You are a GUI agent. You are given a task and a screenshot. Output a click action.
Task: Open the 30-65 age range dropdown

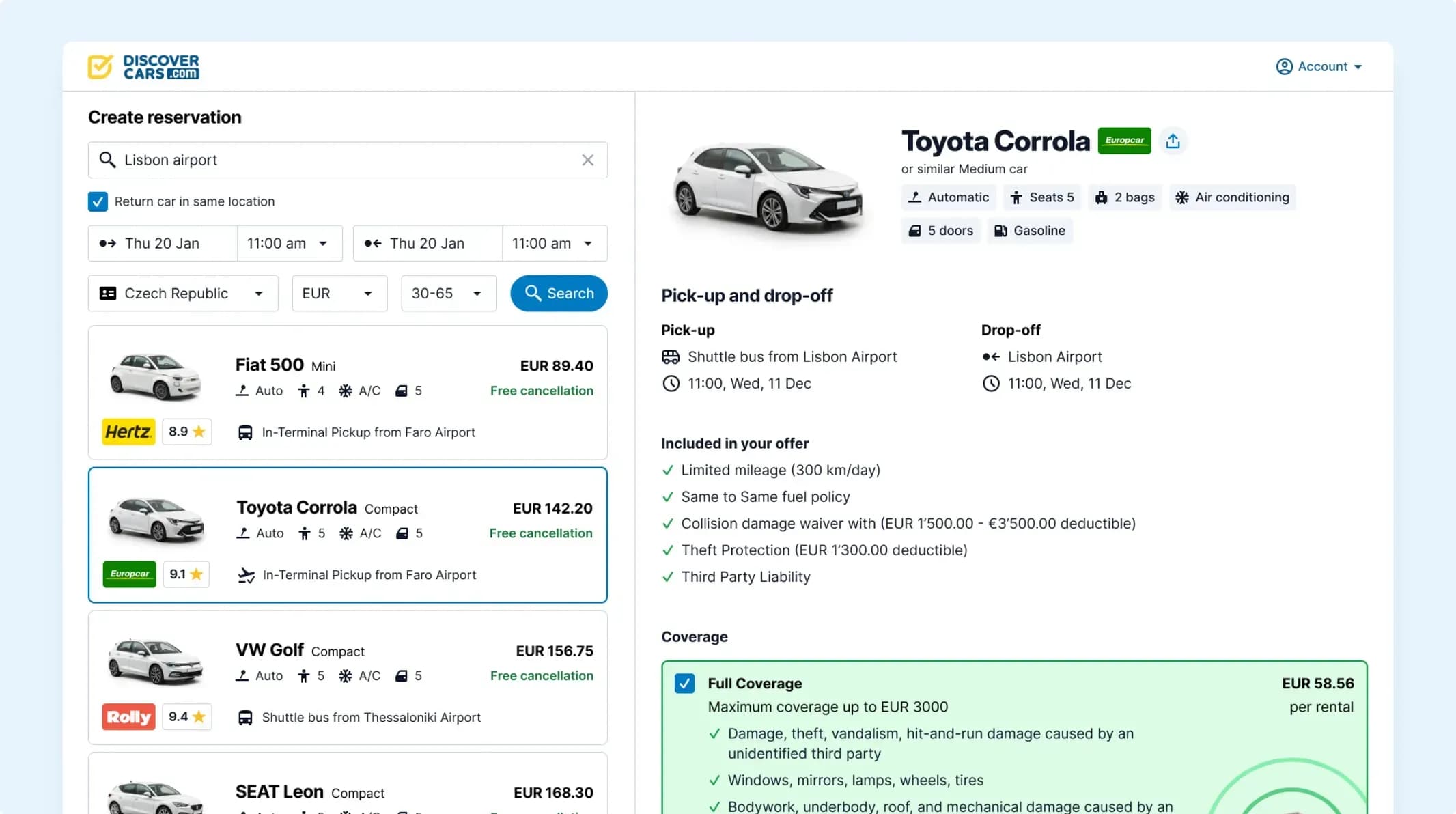tap(449, 293)
